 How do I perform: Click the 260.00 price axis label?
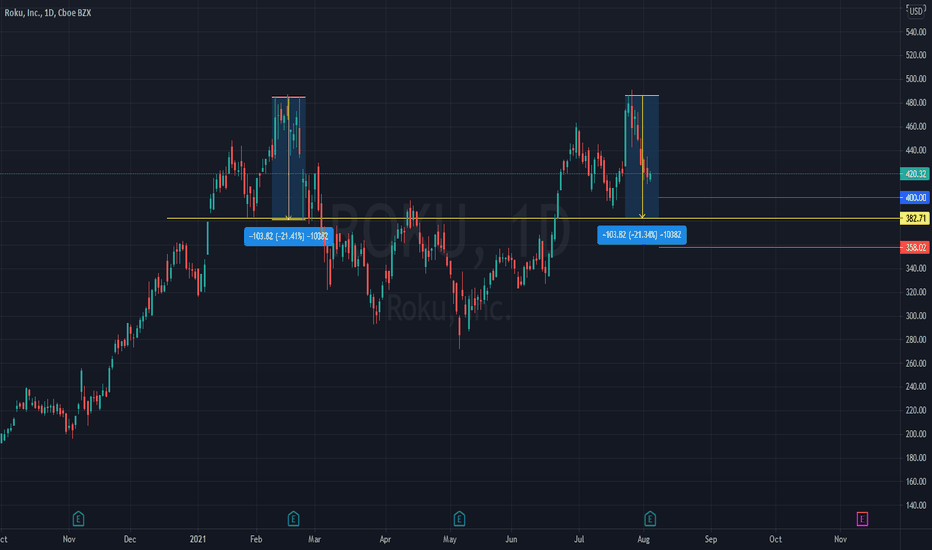coord(915,363)
